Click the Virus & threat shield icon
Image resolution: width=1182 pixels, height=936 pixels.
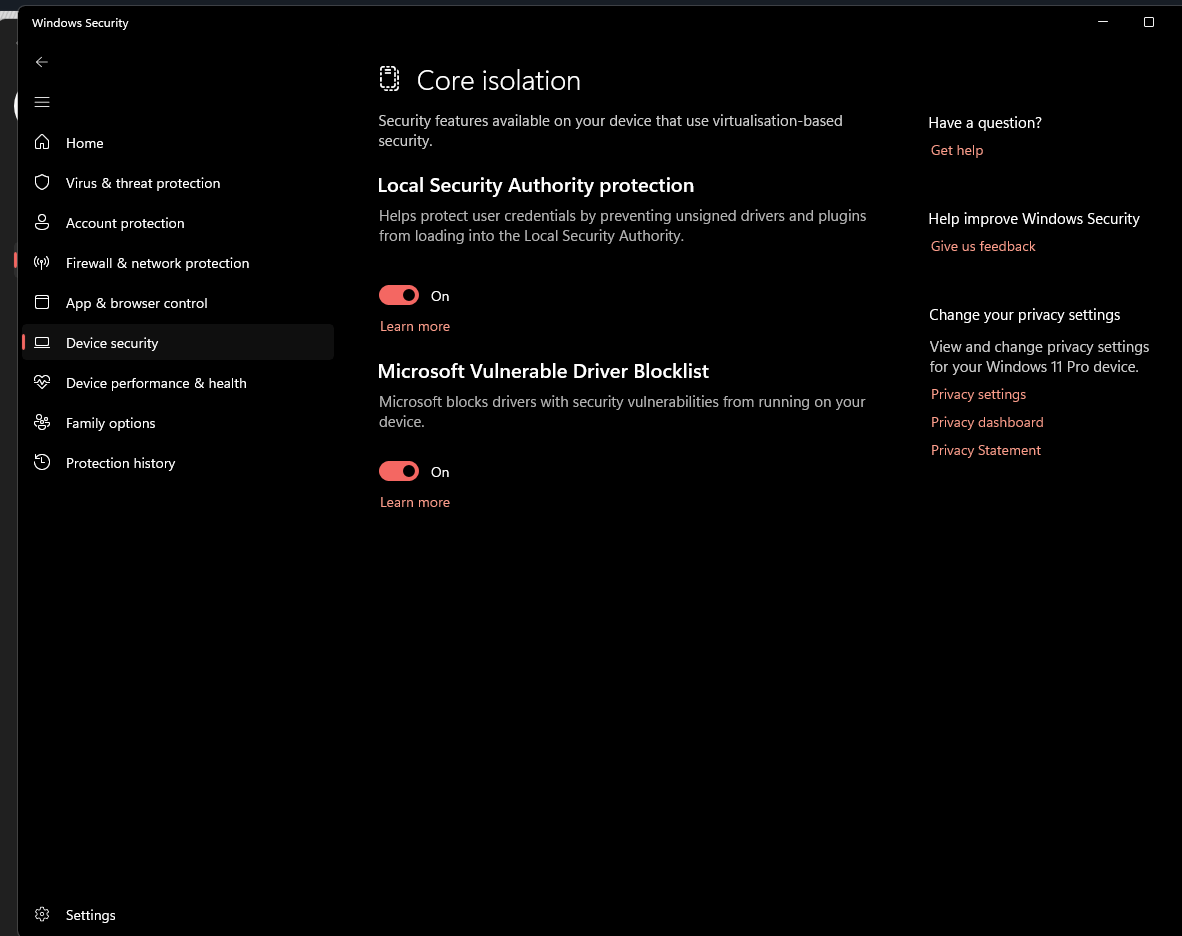coord(42,182)
